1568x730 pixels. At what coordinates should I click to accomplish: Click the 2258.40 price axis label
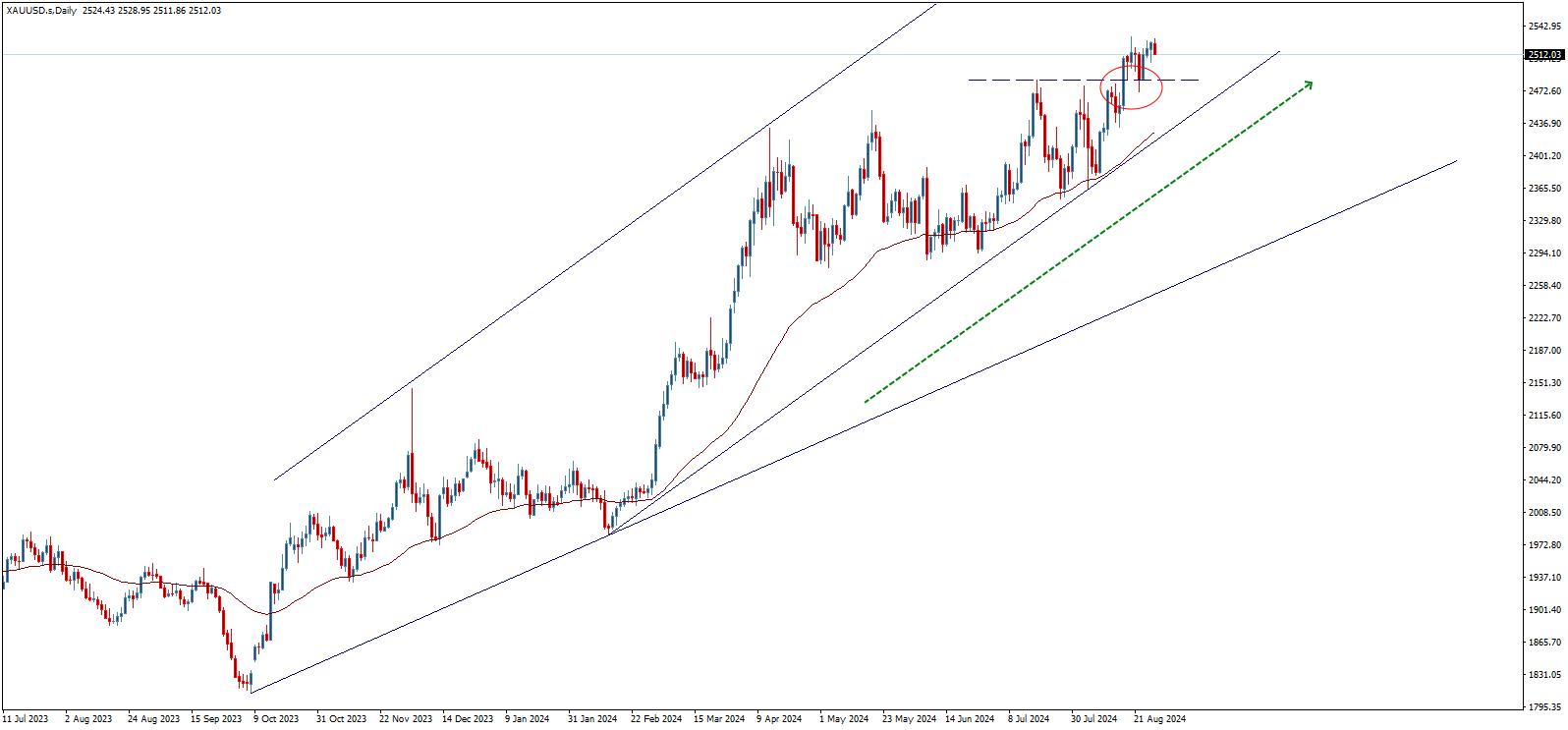tap(1545, 286)
